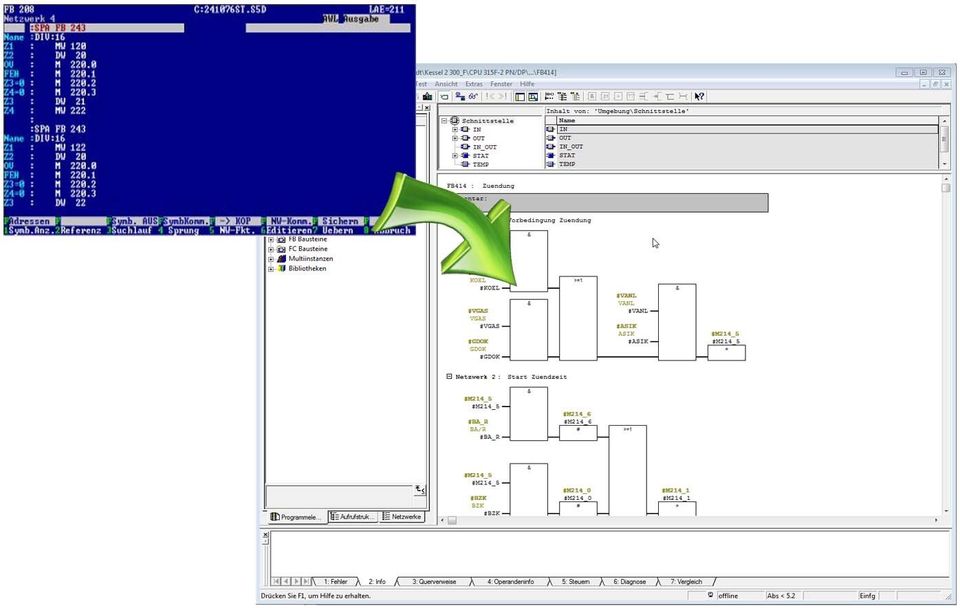
Task: Insert an AND box from the toolbar
Action: coord(592,97)
